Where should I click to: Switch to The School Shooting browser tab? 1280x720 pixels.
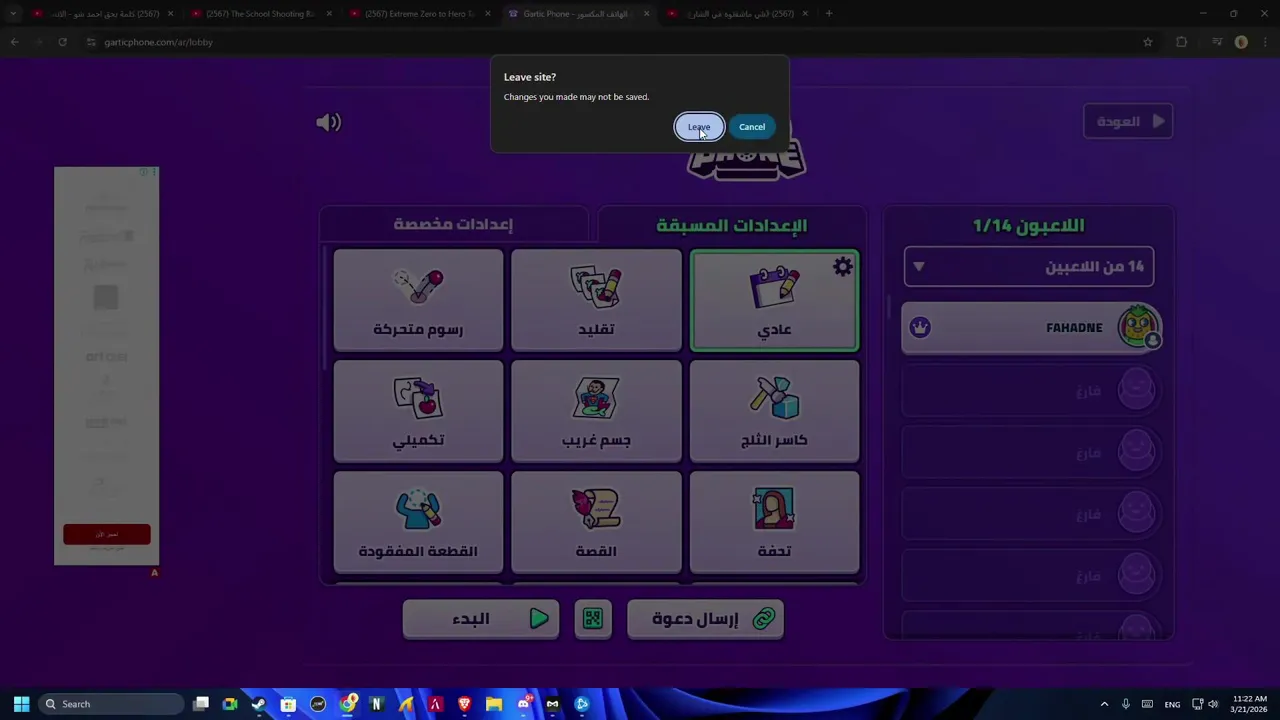(x=260, y=14)
